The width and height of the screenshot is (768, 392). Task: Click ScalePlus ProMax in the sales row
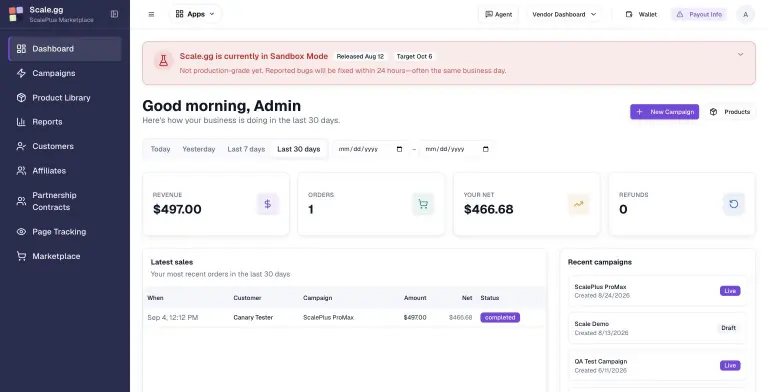(x=329, y=318)
